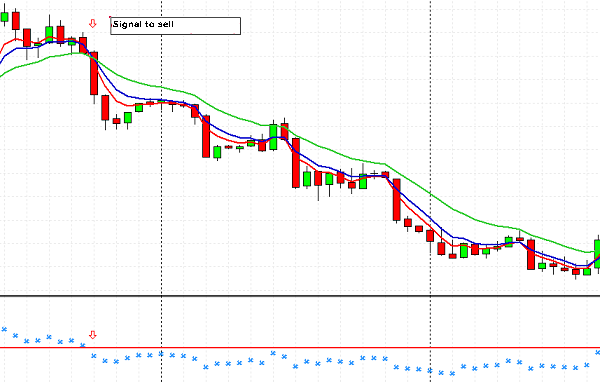This screenshot has height=382, width=600.
Task: Select the green moving average line
Action: (230, 114)
